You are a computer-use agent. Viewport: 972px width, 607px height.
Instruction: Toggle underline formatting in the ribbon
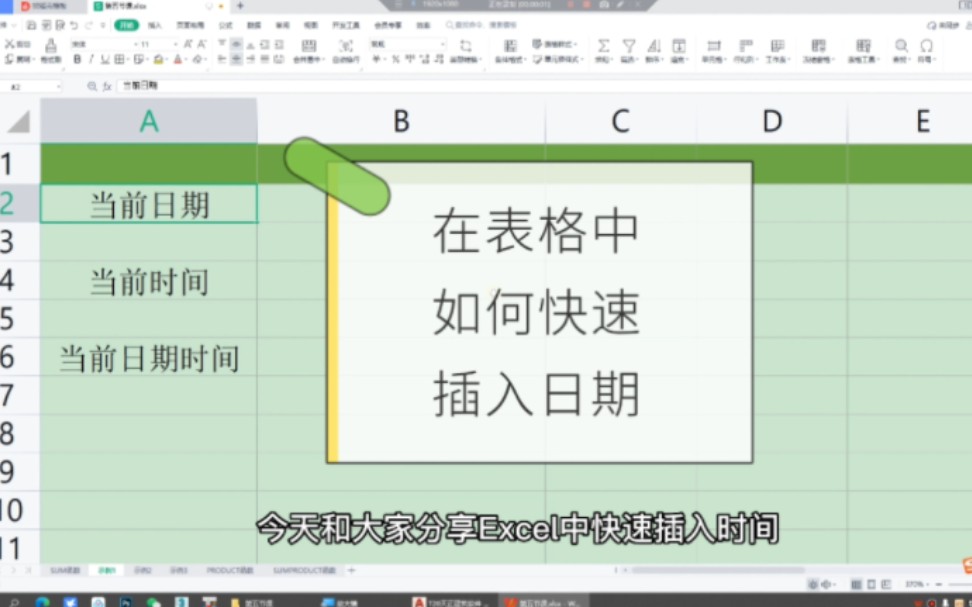tap(105, 58)
